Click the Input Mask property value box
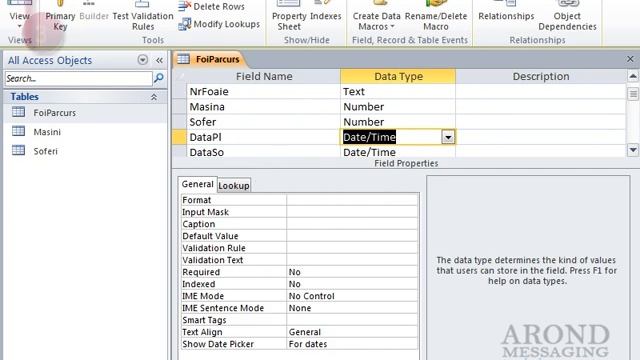The width and height of the screenshot is (640, 360). (x=352, y=212)
